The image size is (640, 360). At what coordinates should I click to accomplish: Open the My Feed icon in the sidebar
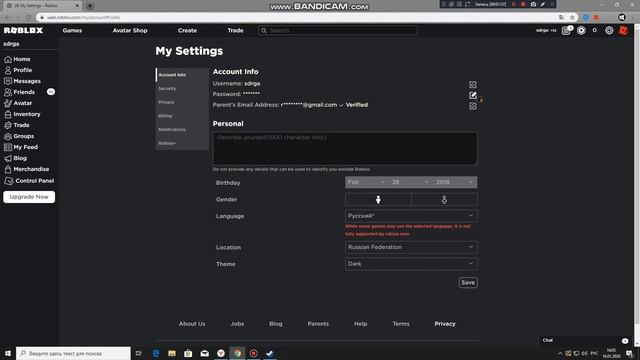[8, 147]
